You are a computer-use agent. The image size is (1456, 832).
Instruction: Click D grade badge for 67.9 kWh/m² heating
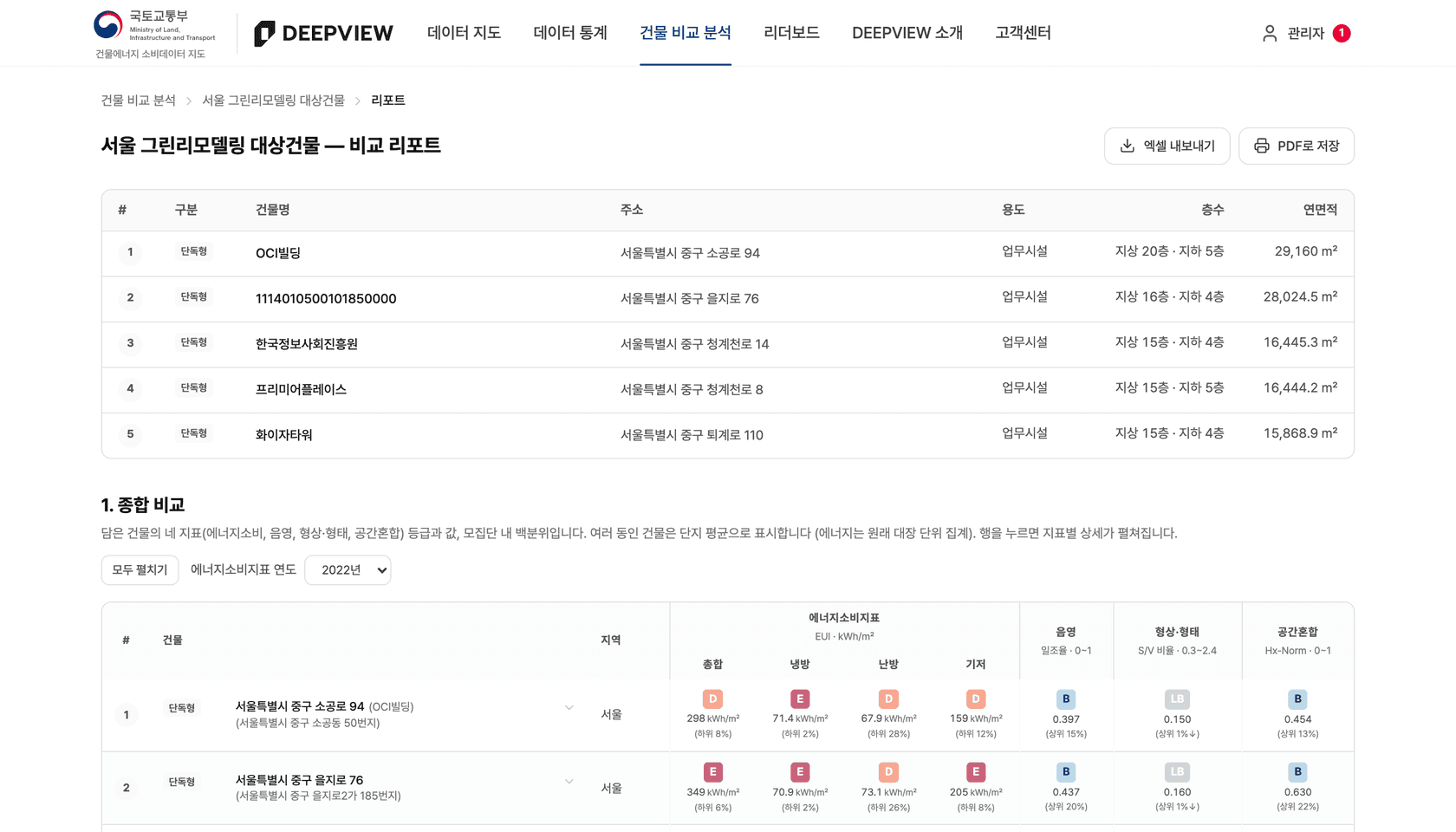point(888,699)
